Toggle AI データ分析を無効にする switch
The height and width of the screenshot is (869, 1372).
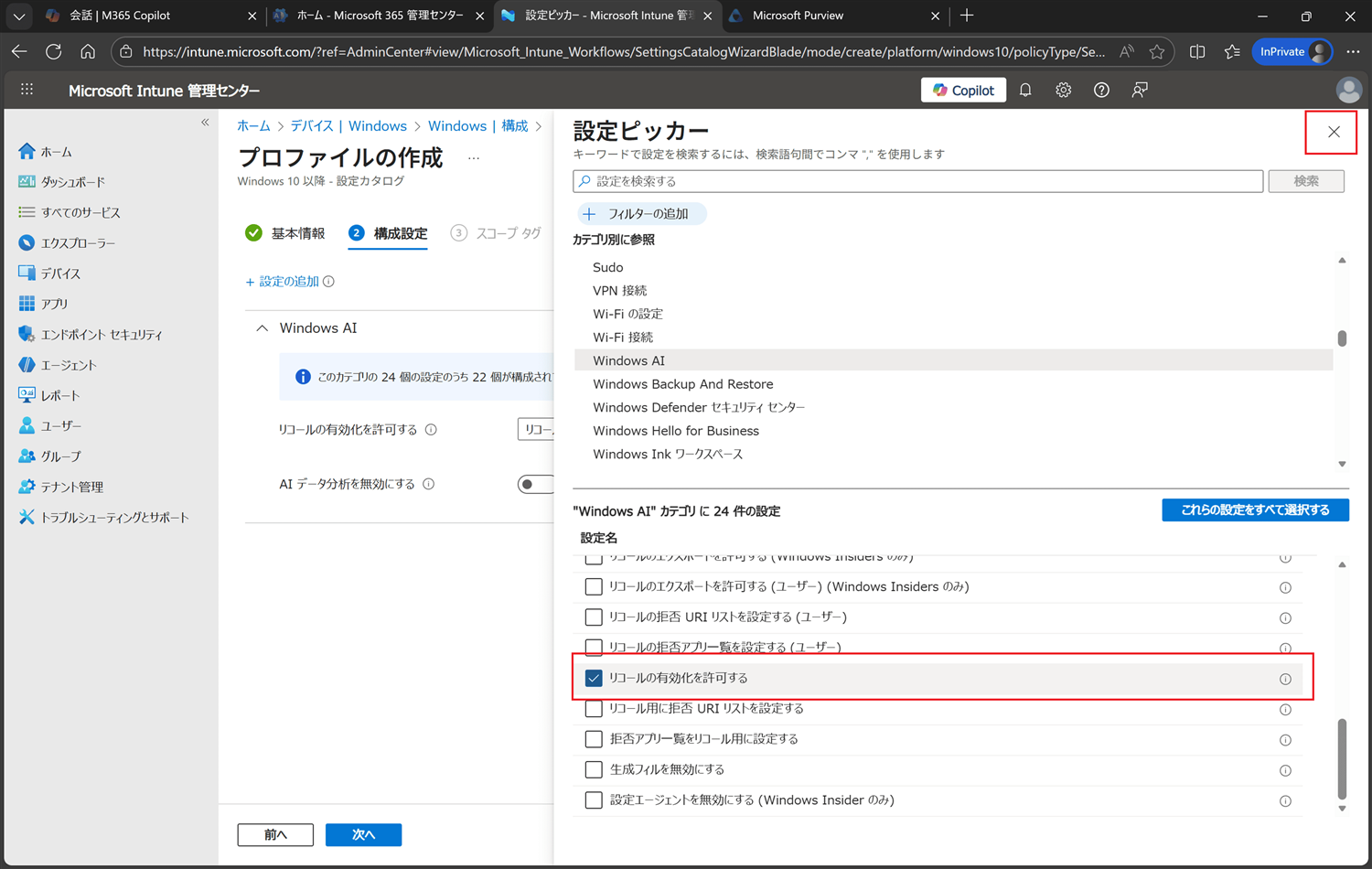[535, 484]
